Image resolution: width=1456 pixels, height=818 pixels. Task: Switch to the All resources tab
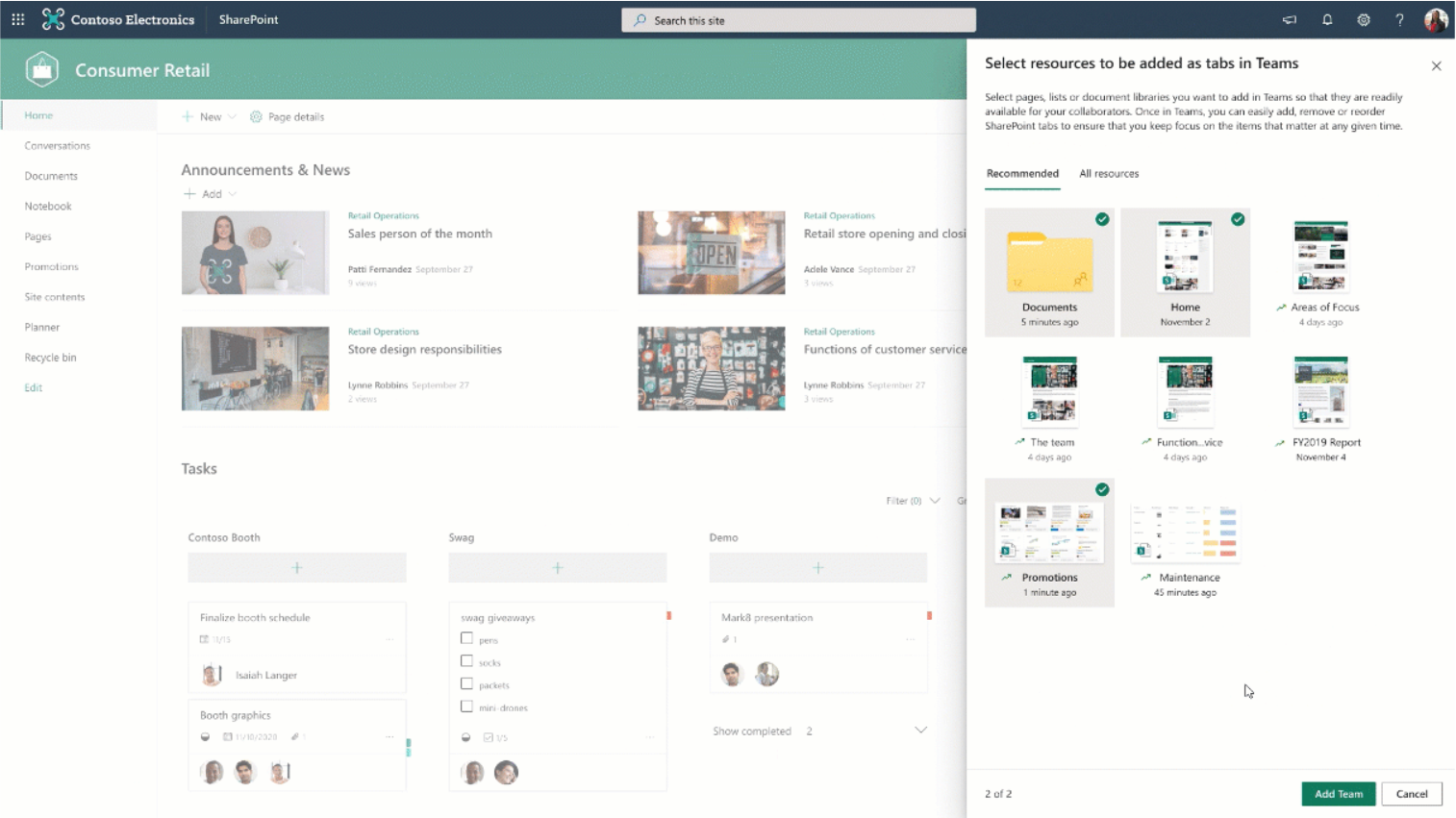click(x=1109, y=174)
